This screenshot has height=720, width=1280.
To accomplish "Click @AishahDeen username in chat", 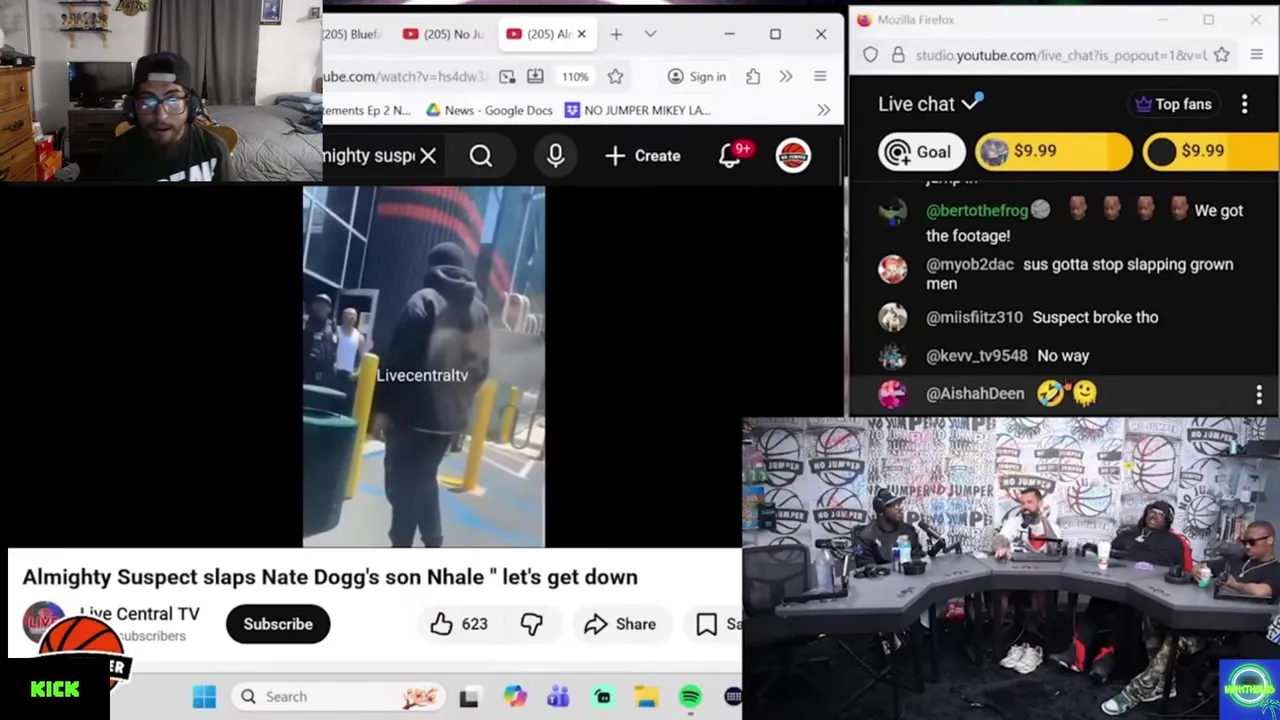I will point(975,394).
